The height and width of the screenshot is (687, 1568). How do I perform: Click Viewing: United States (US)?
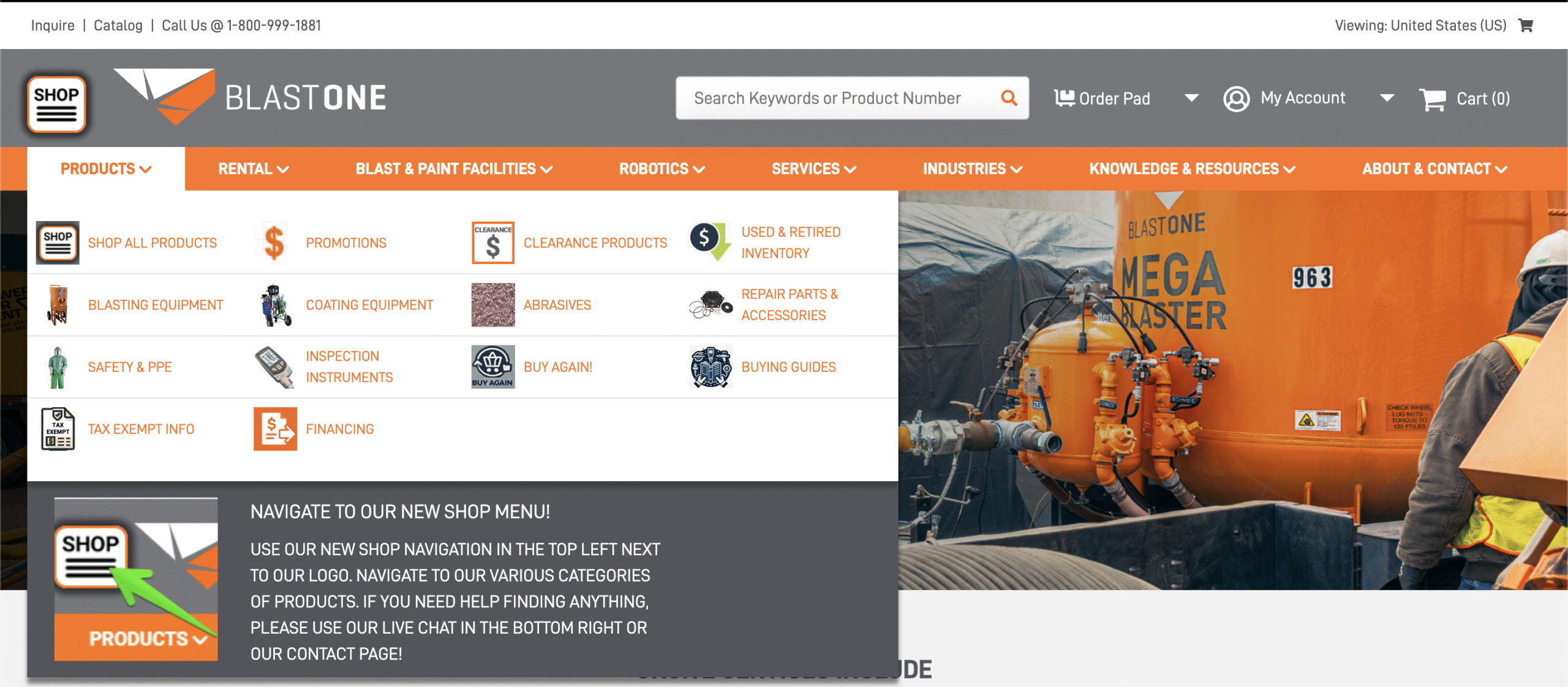[1420, 25]
